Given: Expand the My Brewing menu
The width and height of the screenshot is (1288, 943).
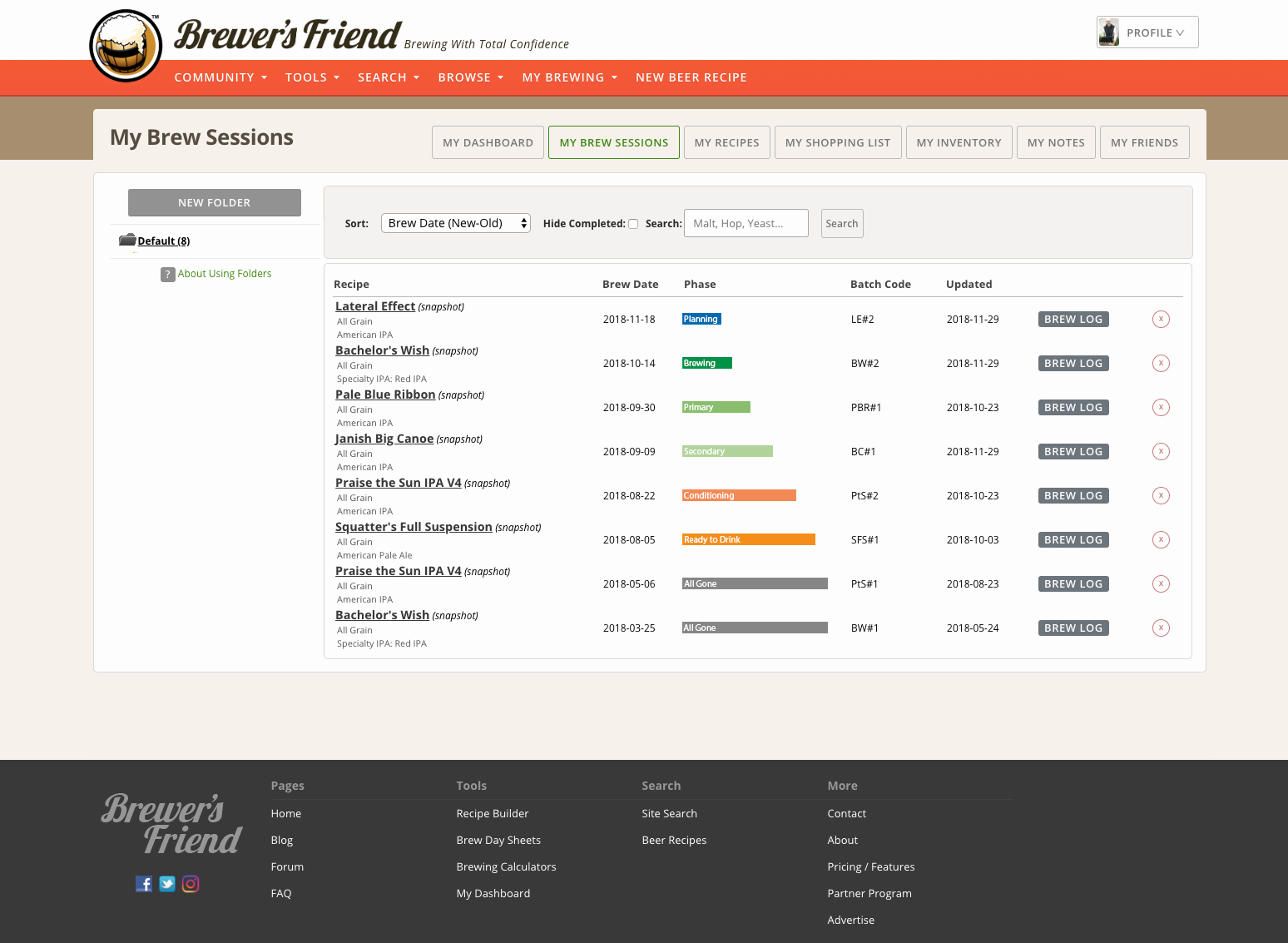Looking at the screenshot, I should pos(570,77).
